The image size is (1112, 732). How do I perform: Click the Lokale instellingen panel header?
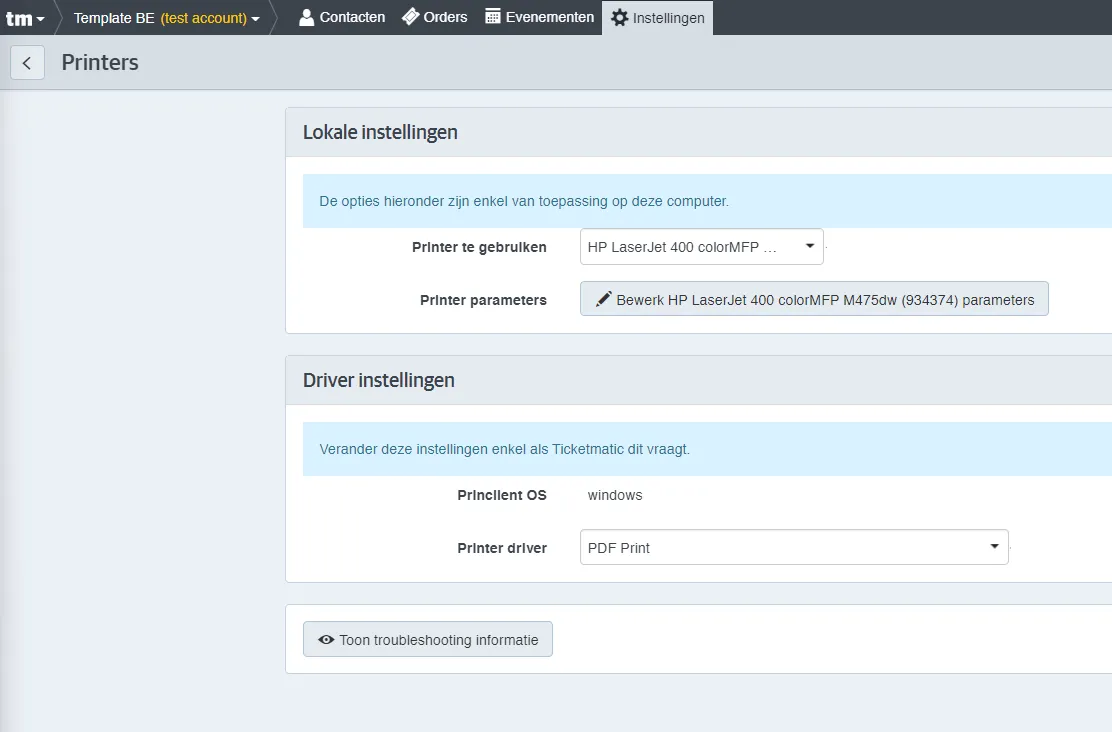point(699,133)
